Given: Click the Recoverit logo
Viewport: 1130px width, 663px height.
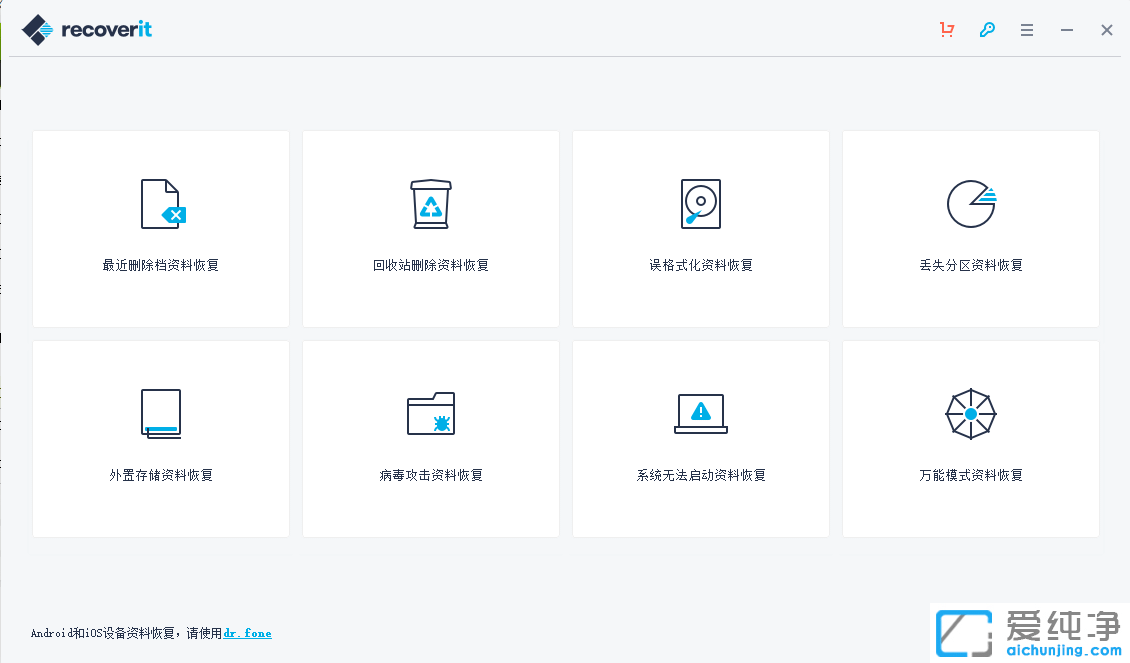Looking at the screenshot, I should point(87,30).
